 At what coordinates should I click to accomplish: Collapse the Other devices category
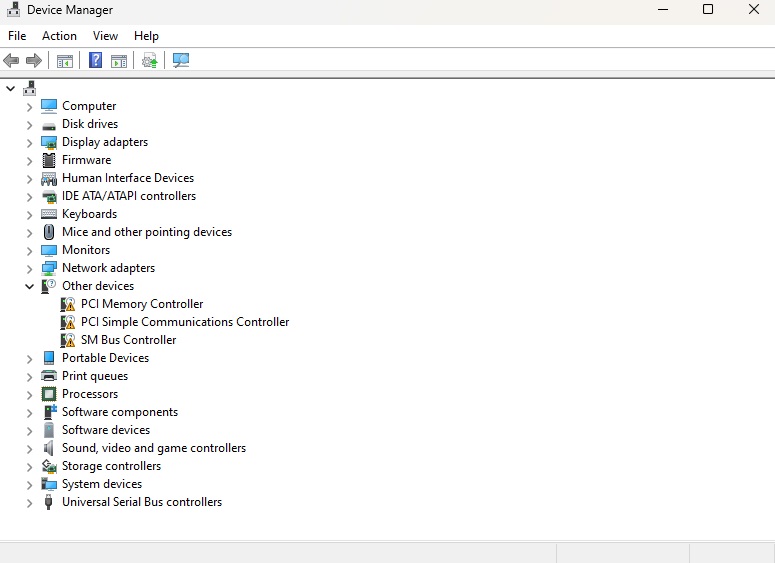[x=29, y=286]
